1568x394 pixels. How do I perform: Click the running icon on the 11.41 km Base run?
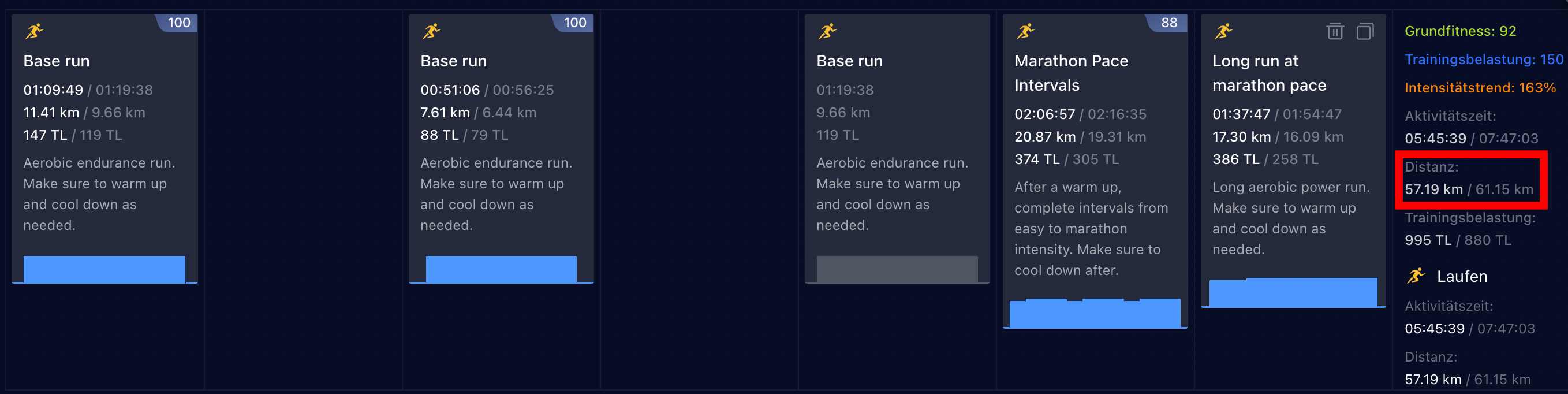point(35,31)
